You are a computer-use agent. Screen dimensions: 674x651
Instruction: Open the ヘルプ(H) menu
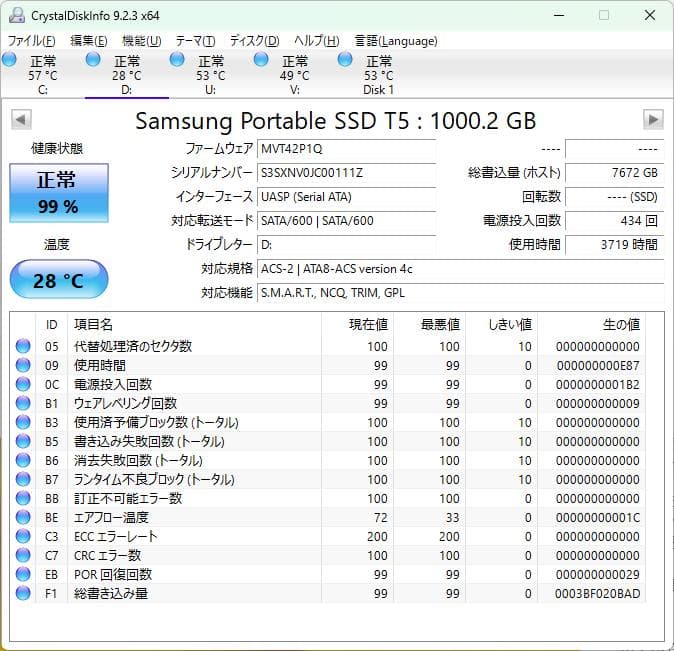[317, 41]
